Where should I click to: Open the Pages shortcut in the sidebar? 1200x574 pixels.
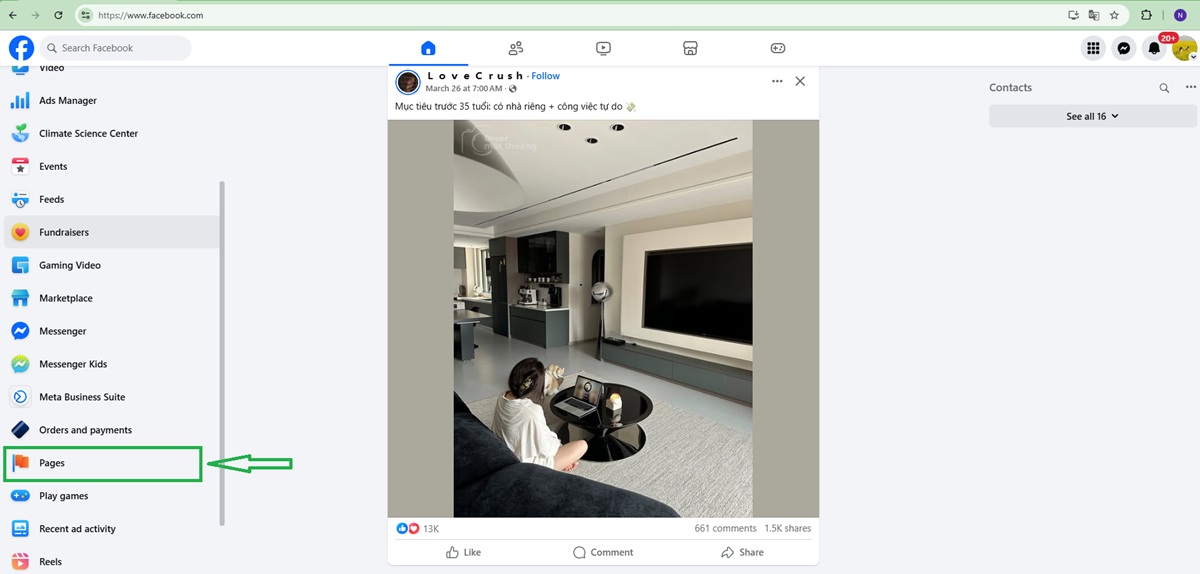coord(103,463)
